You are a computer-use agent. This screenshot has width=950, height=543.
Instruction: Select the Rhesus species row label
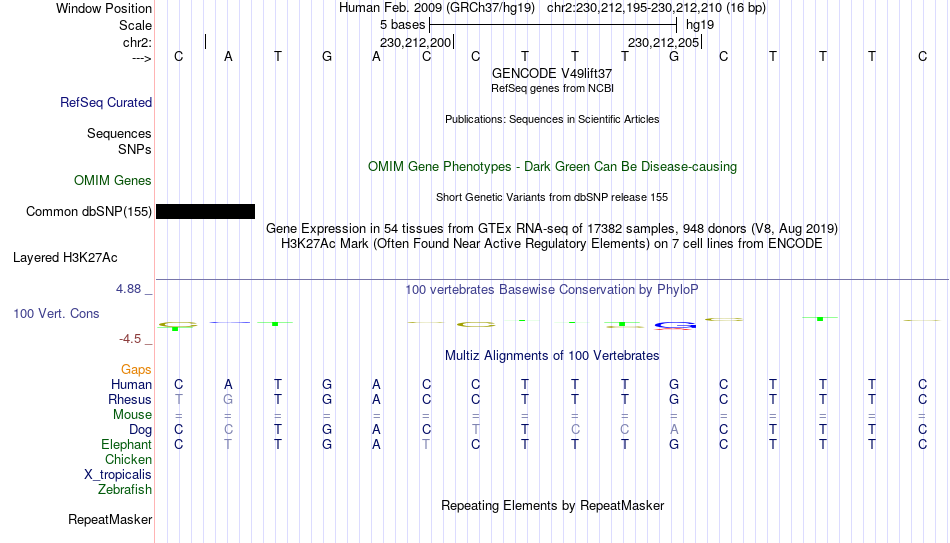130,400
